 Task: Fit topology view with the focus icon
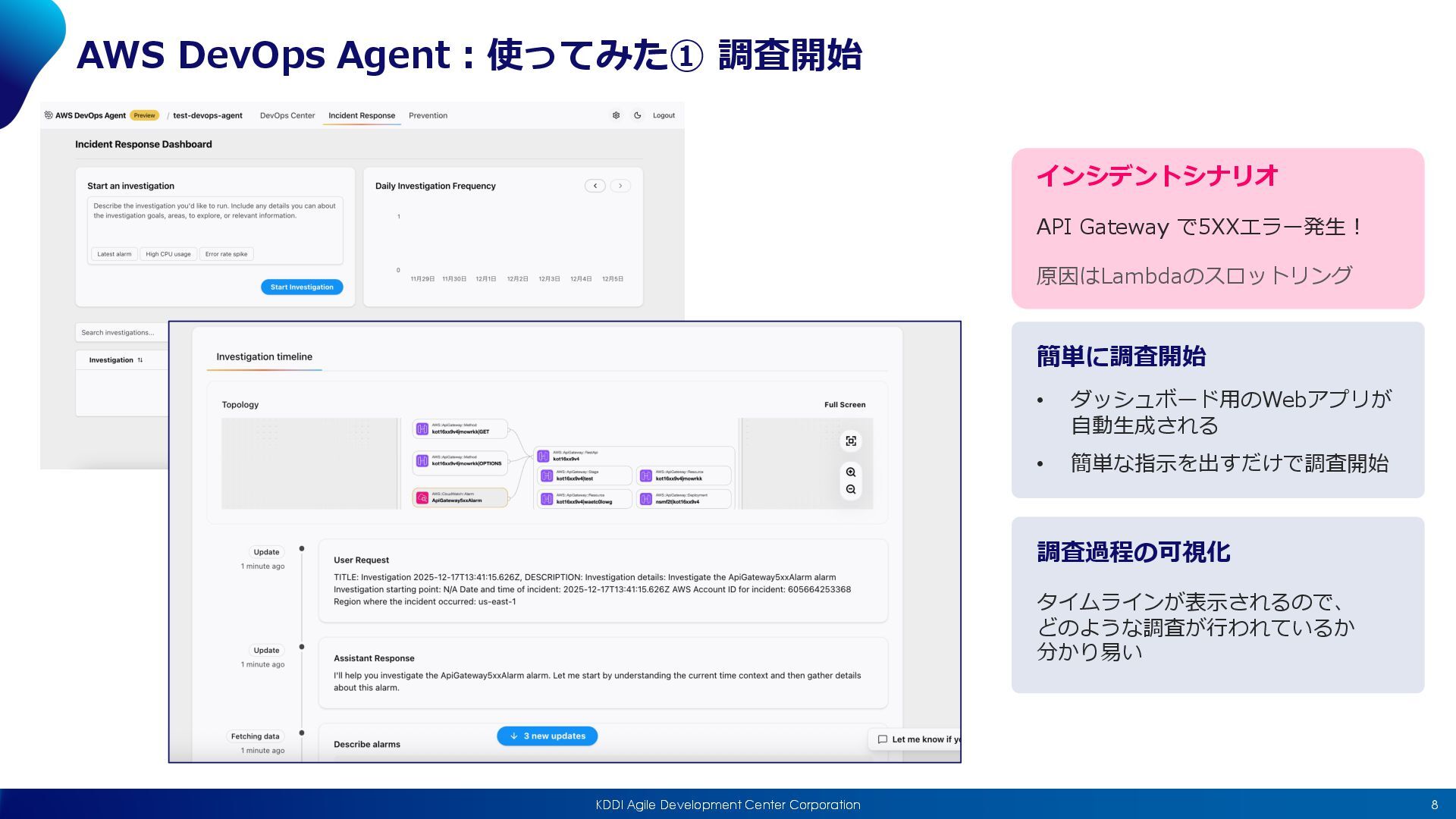tap(851, 441)
